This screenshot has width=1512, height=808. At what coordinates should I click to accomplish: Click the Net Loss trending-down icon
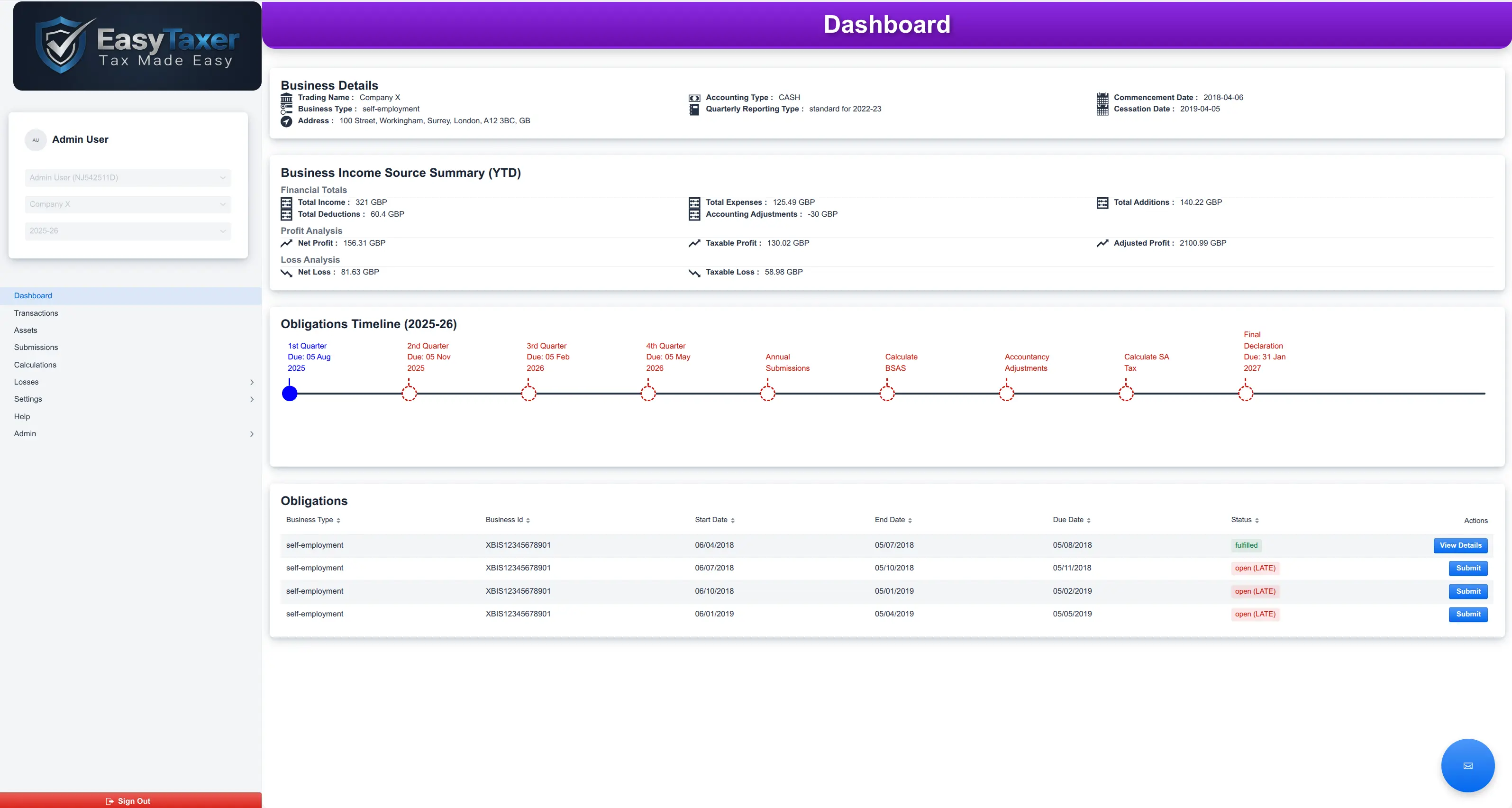pyautogui.click(x=286, y=272)
